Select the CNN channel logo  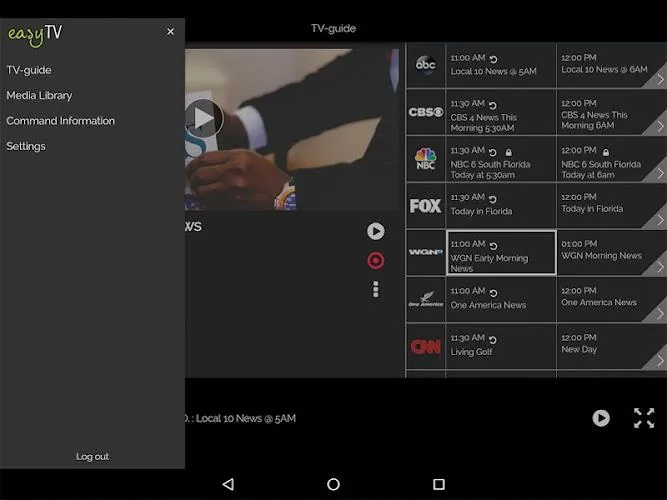click(426, 346)
